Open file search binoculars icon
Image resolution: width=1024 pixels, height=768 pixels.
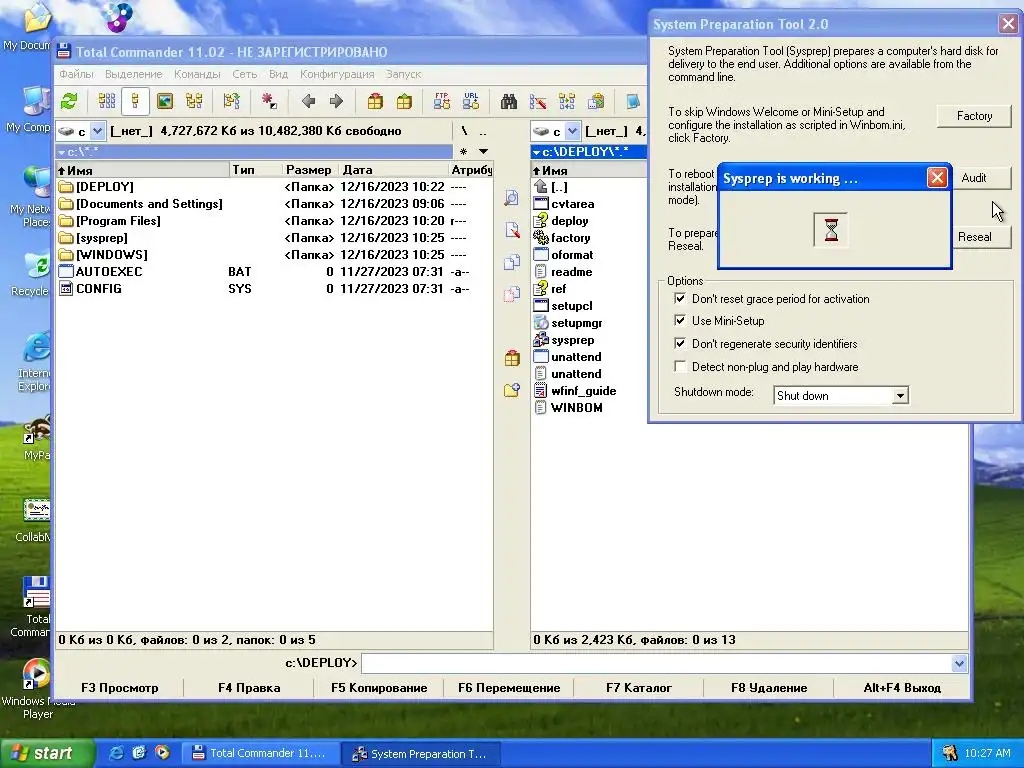click(509, 101)
